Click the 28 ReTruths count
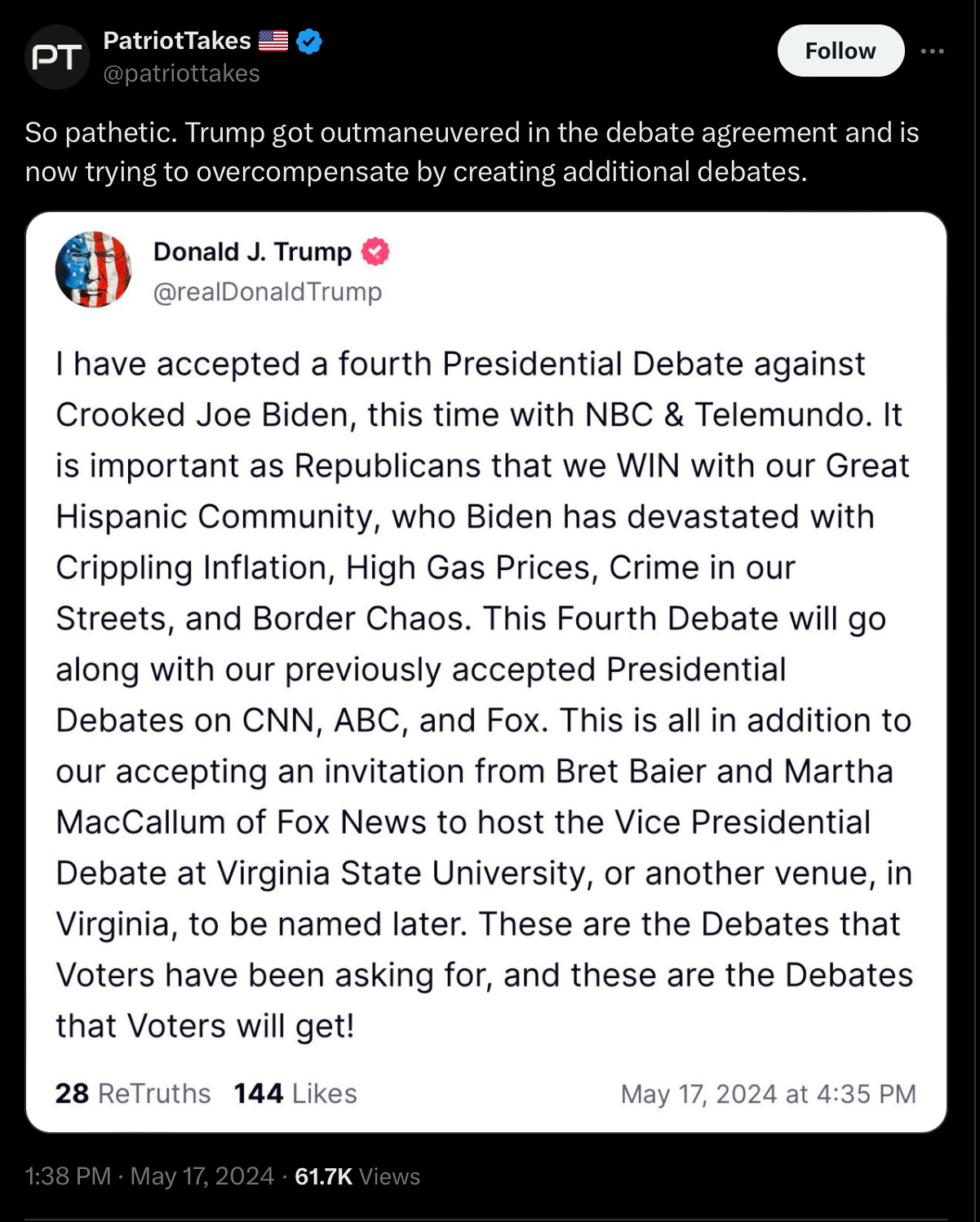 point(133,1093)
